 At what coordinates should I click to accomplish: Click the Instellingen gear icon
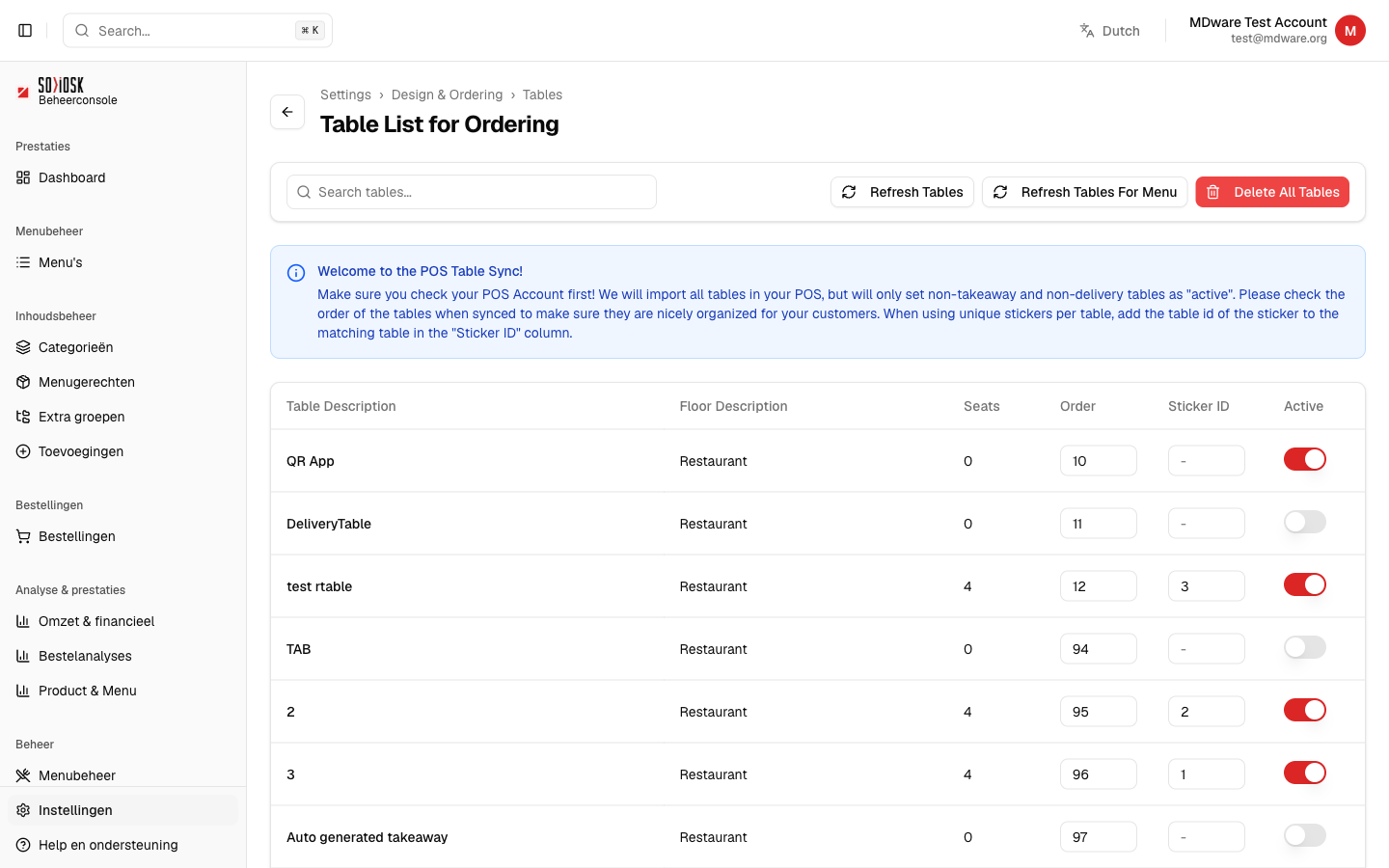tap(23, 810)
